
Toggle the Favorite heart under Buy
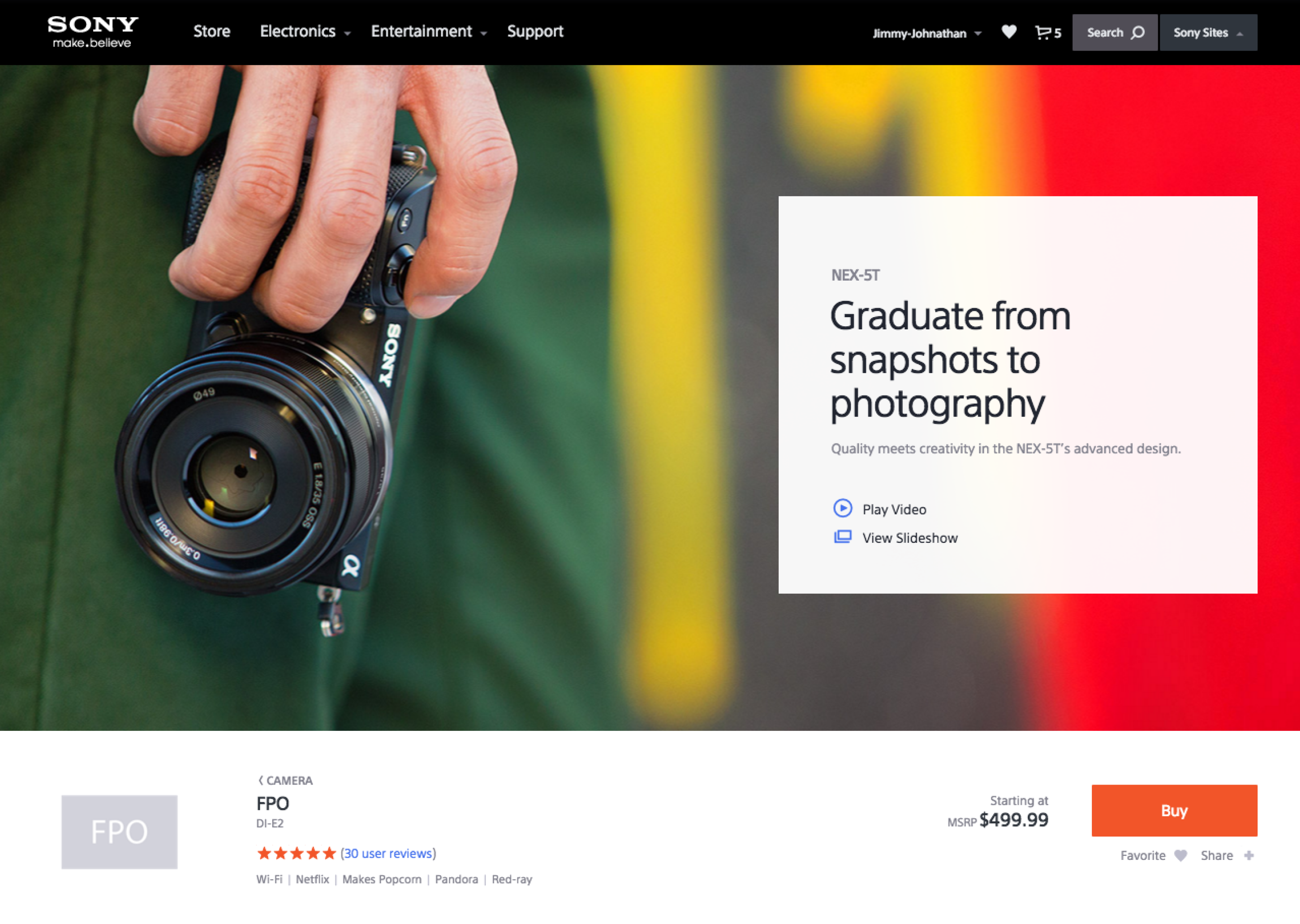1180,855
